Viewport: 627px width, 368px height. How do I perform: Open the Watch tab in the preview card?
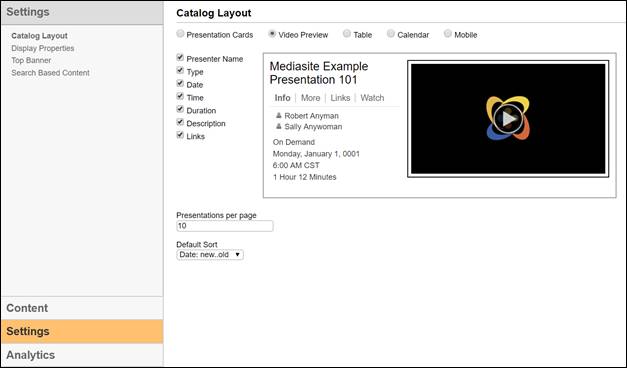(372, 98)
